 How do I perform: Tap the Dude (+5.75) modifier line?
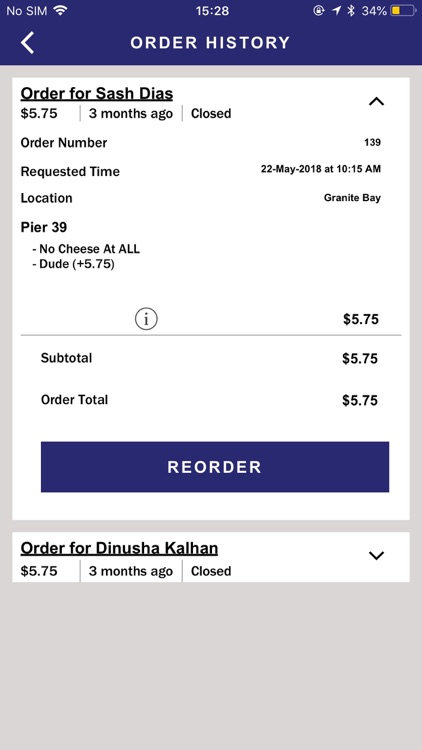tap(73, 264)
